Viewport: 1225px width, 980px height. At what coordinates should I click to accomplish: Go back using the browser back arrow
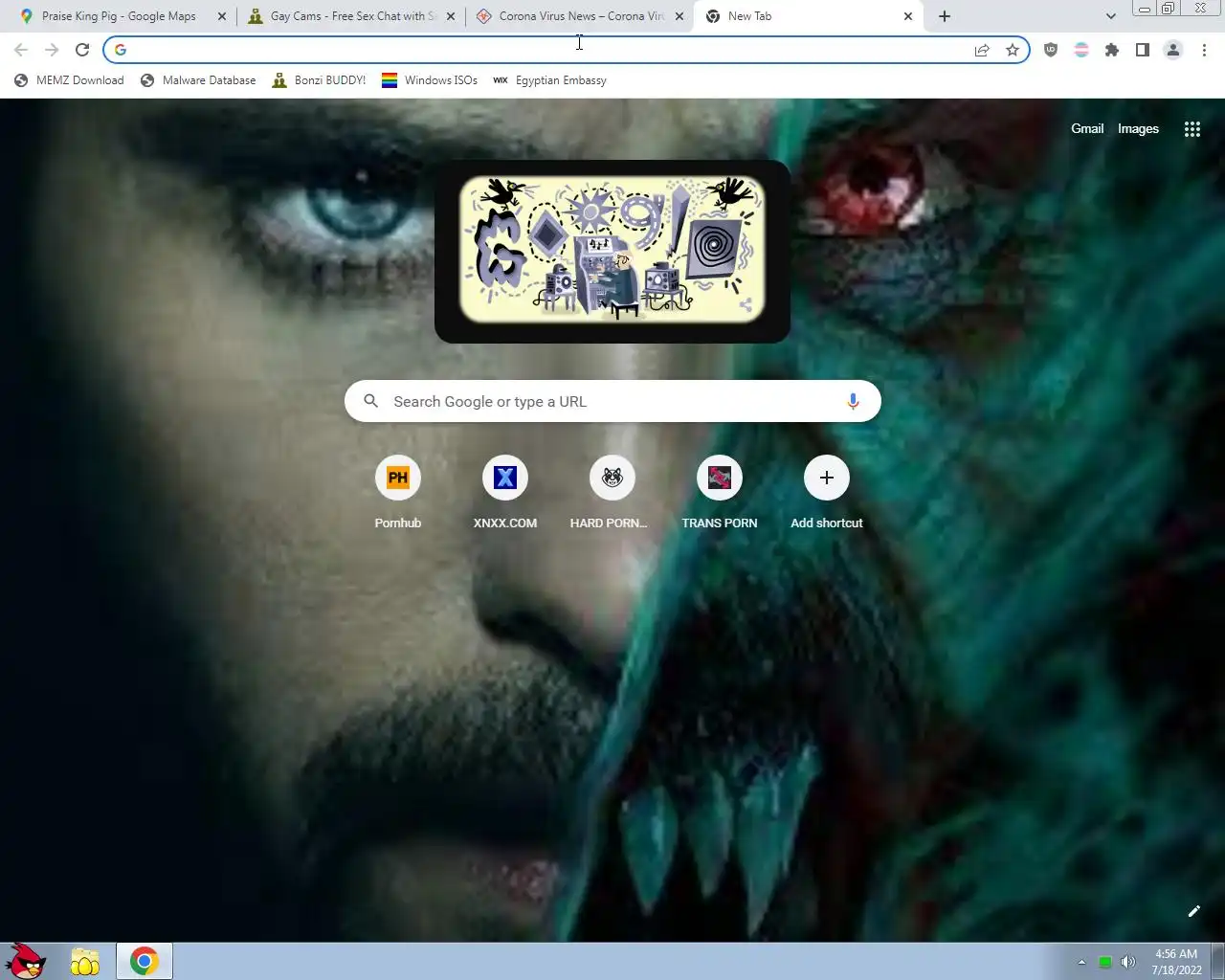pos(21,50)
